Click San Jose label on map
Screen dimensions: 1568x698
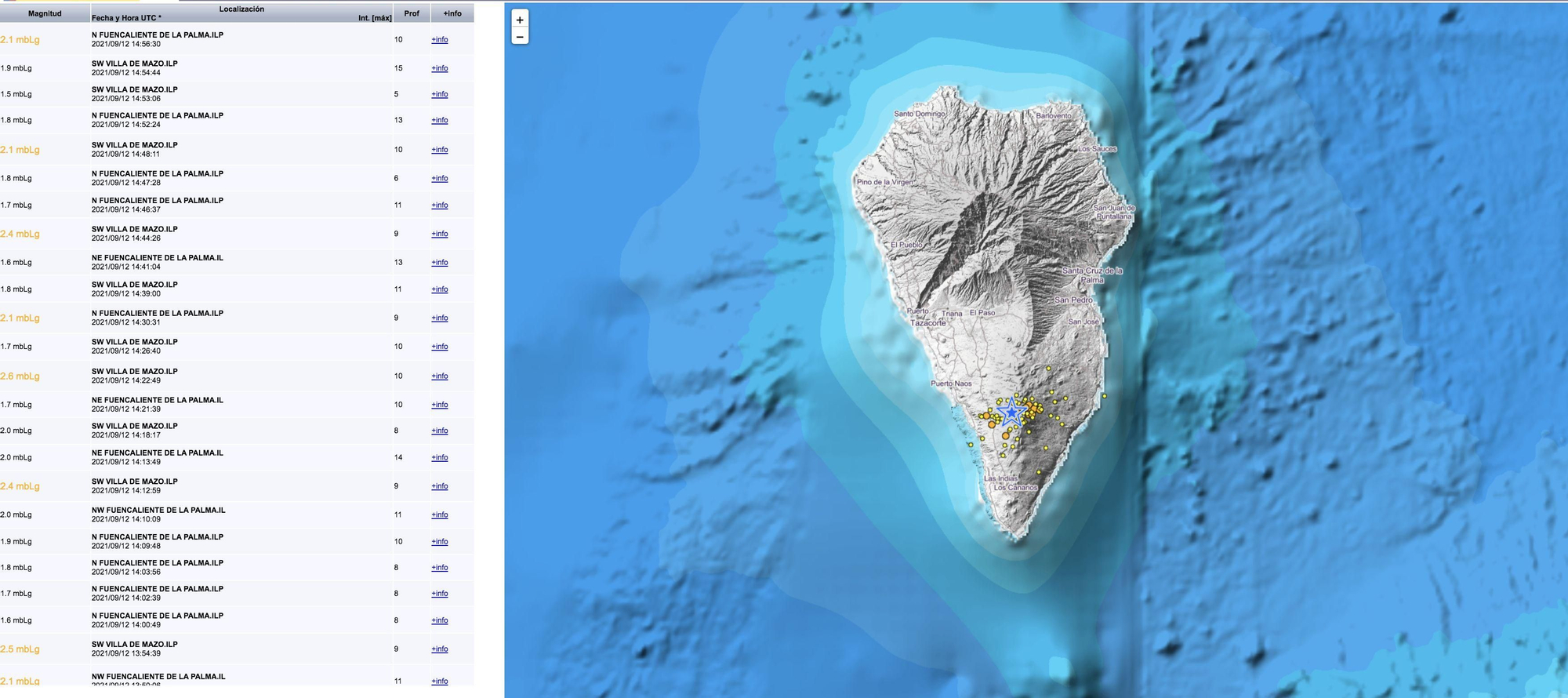[1083, 322]
